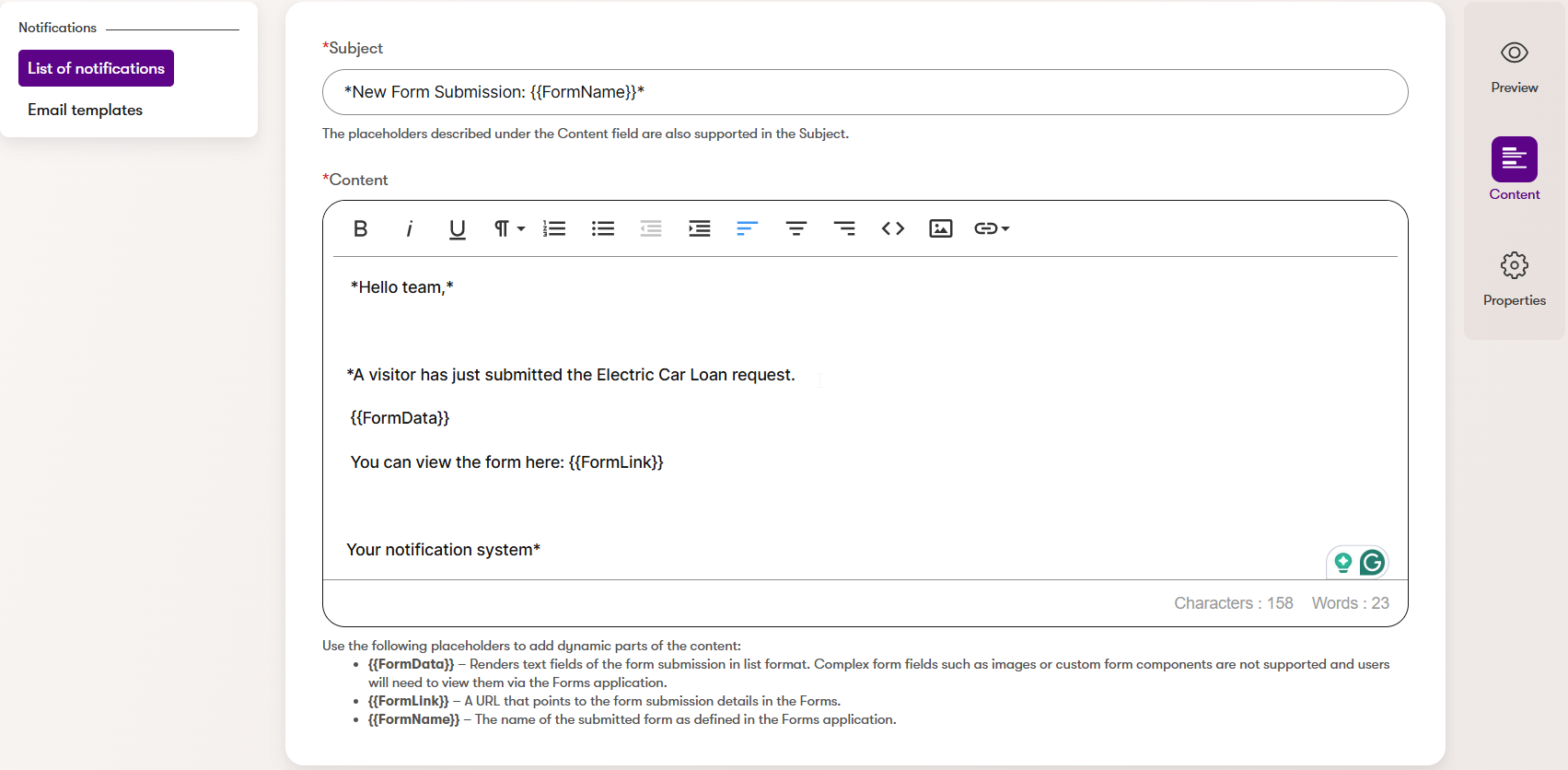Open the paragraph format dropdown
1568x770 pixels.
509,228
